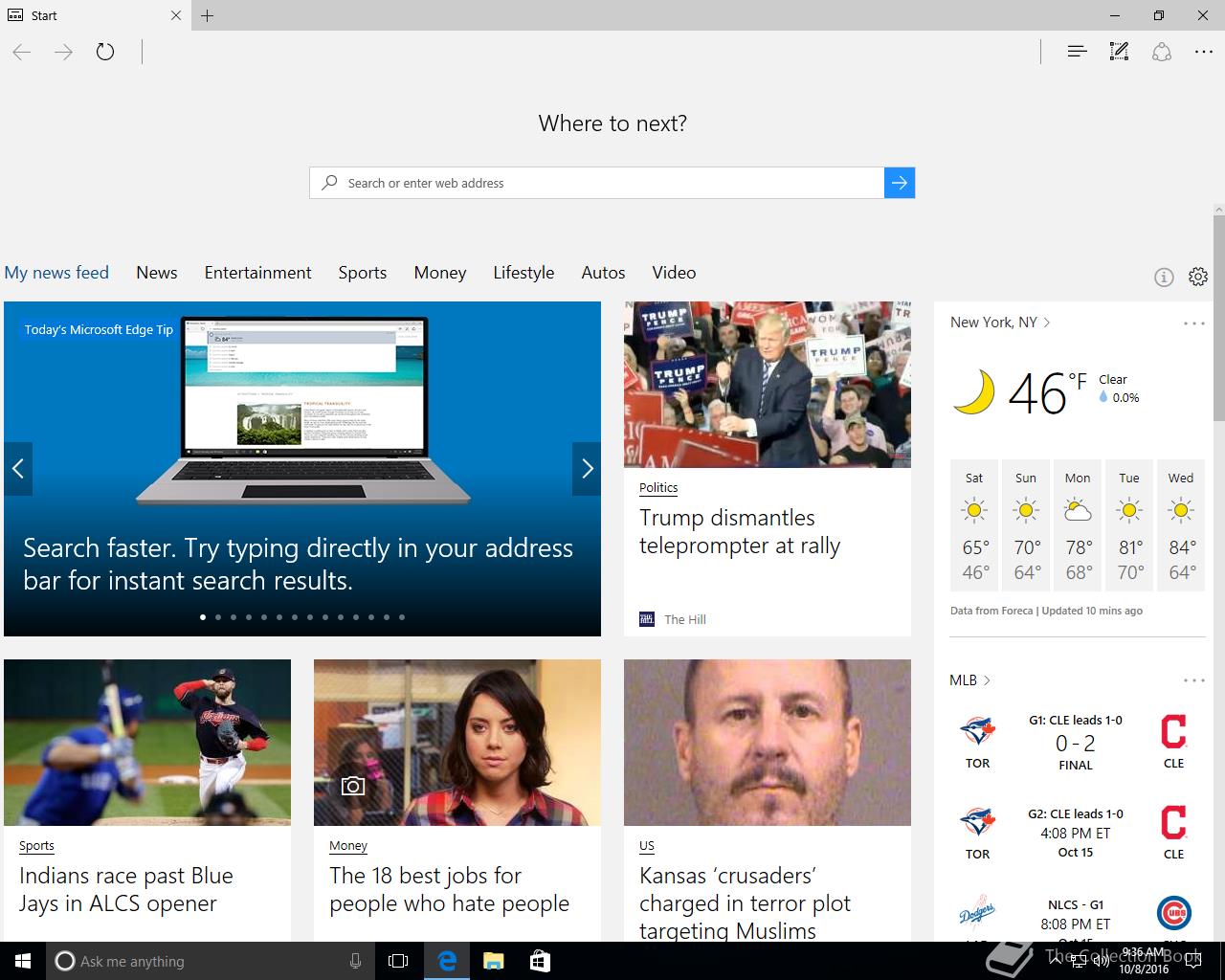Open the Politics category label
Screen dimensions: 1225x980
(x=658, y=487)
